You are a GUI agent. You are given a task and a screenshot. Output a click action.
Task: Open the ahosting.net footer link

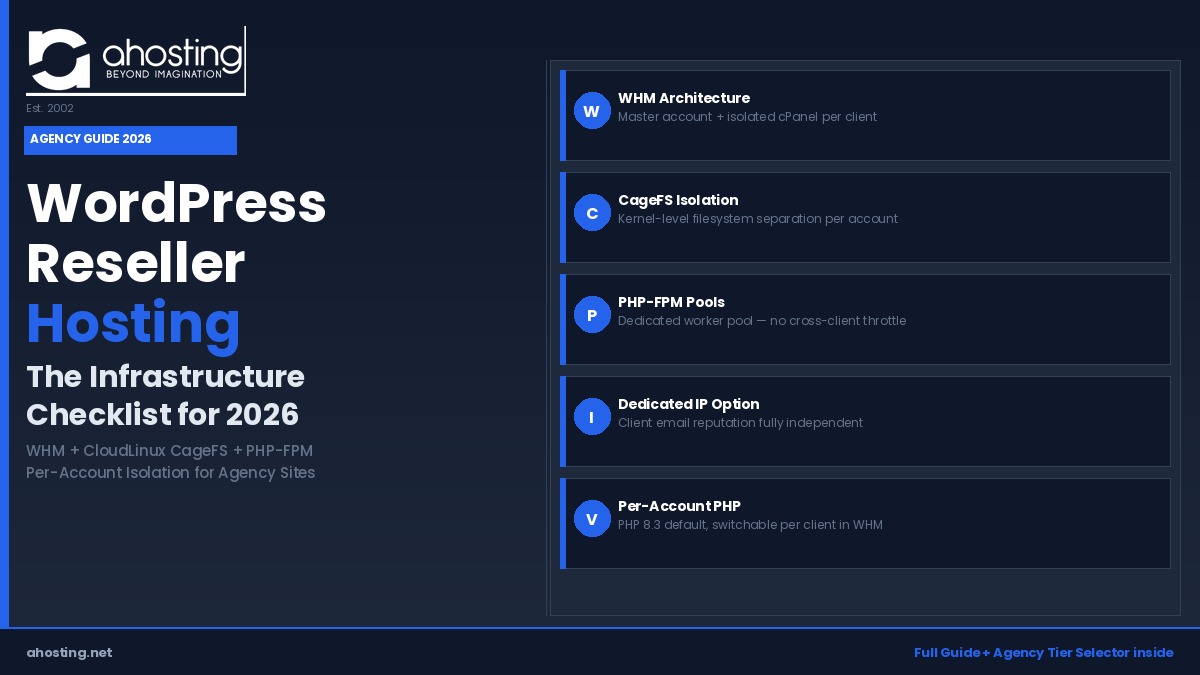[69, 653]
